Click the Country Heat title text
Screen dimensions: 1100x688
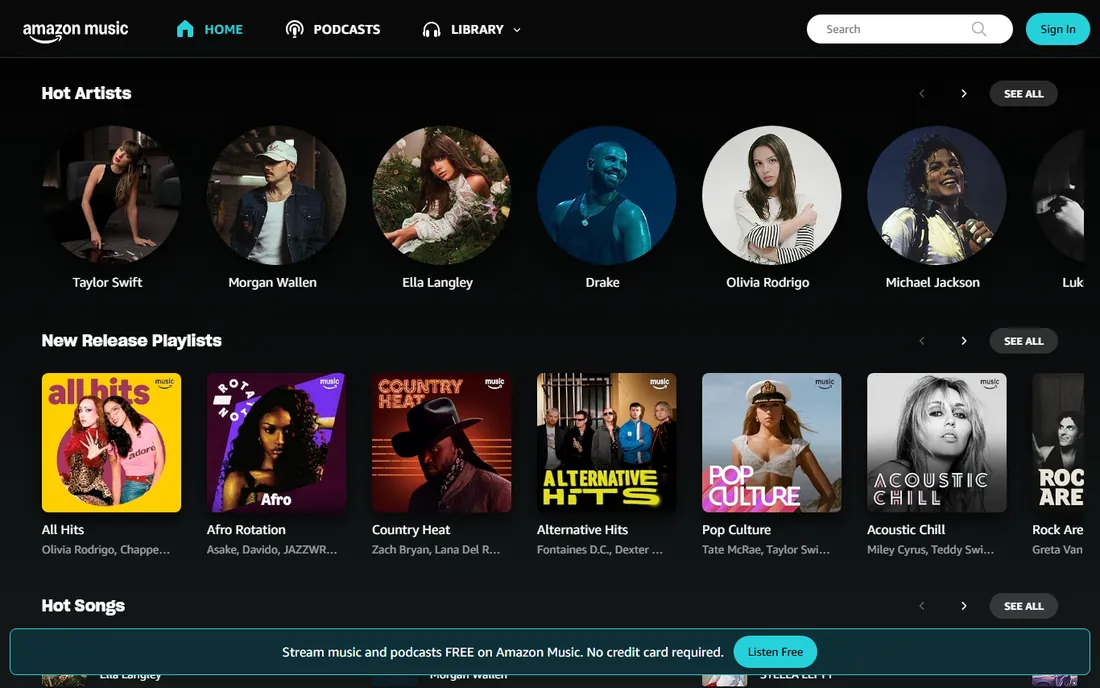[x=411, y=530]
